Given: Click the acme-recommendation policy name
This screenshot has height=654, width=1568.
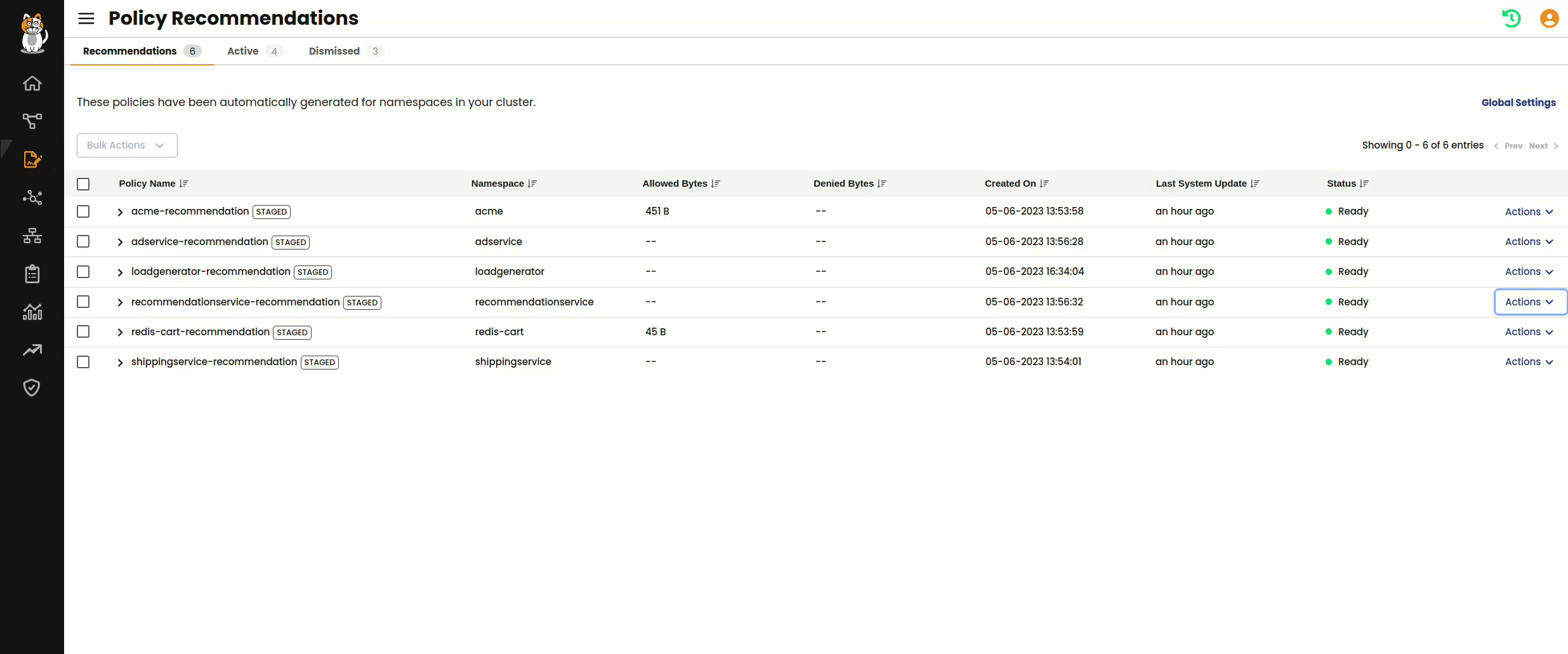Looking at the screenshot, I should click(x=190, y=211).
